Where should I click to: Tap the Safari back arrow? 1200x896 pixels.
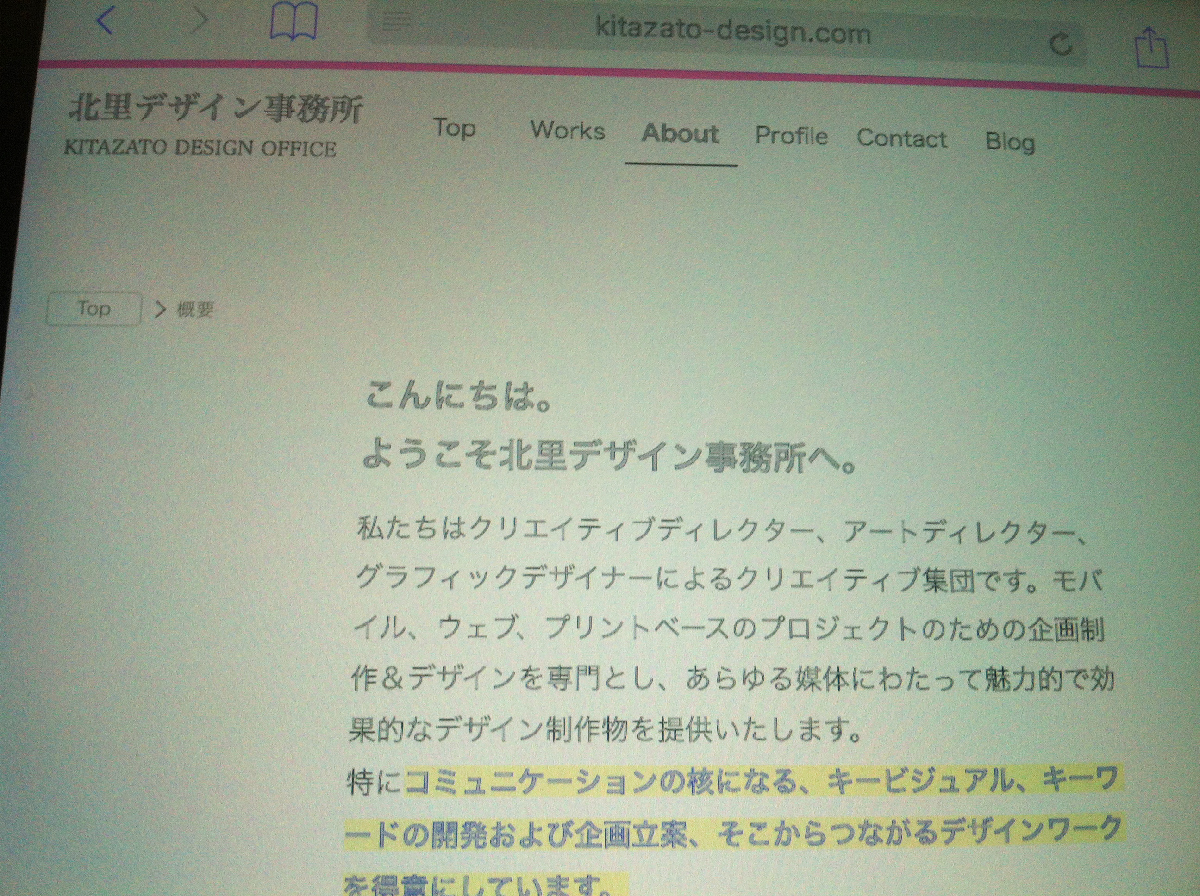coord(106,19)
